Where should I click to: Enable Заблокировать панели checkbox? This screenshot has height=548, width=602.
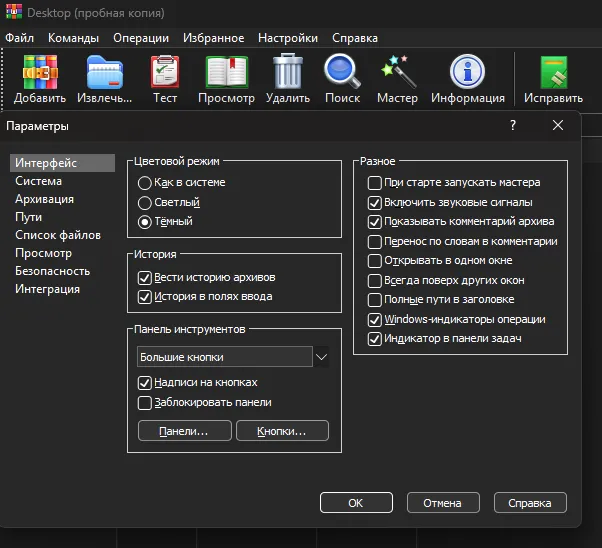[x=144, y=403]
